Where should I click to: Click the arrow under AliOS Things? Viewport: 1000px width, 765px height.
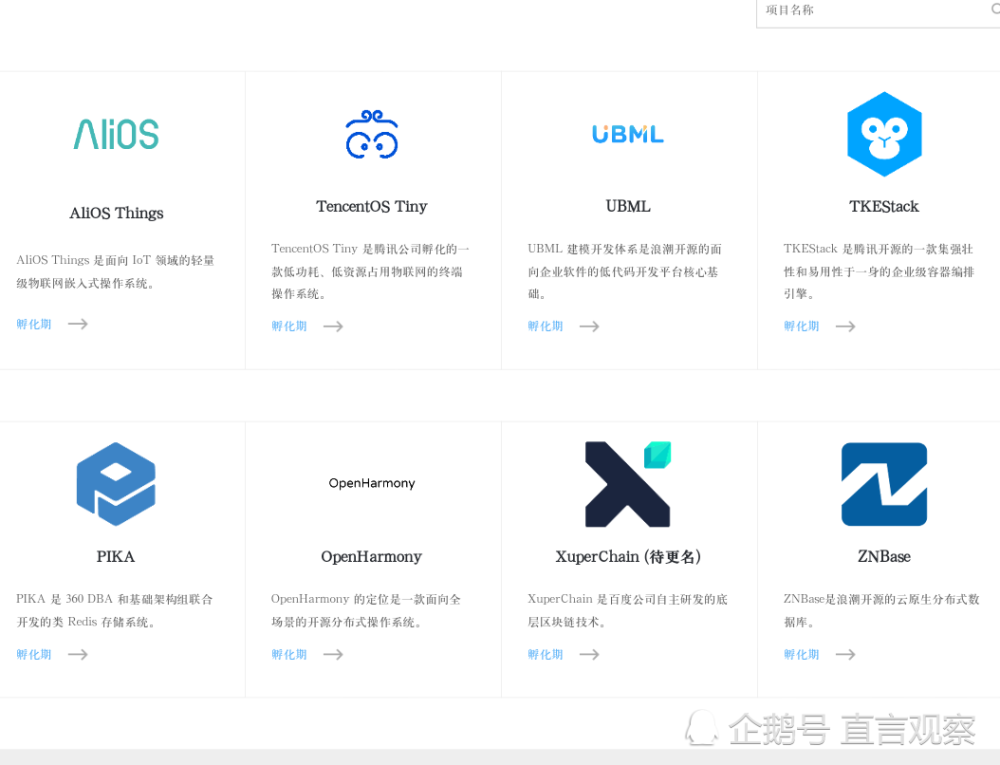[78, 324]
